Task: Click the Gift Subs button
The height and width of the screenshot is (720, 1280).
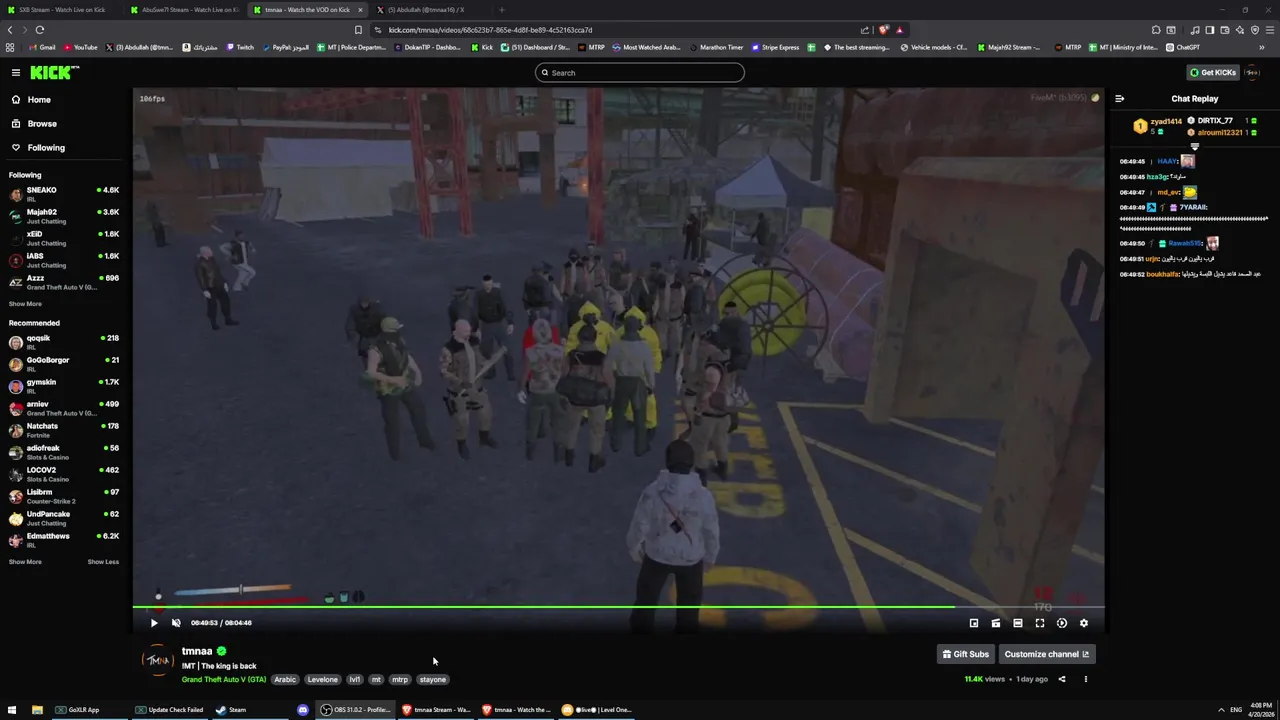Action: point(965,654)
